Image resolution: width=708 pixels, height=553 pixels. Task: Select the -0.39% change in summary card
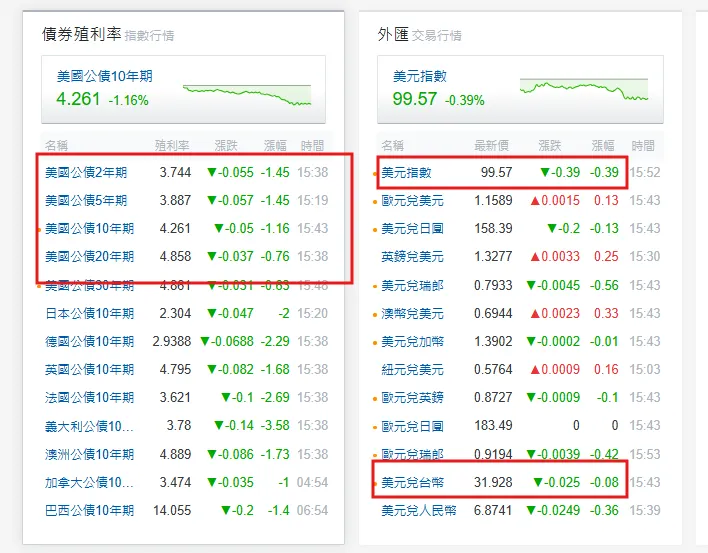pos(465,100)
